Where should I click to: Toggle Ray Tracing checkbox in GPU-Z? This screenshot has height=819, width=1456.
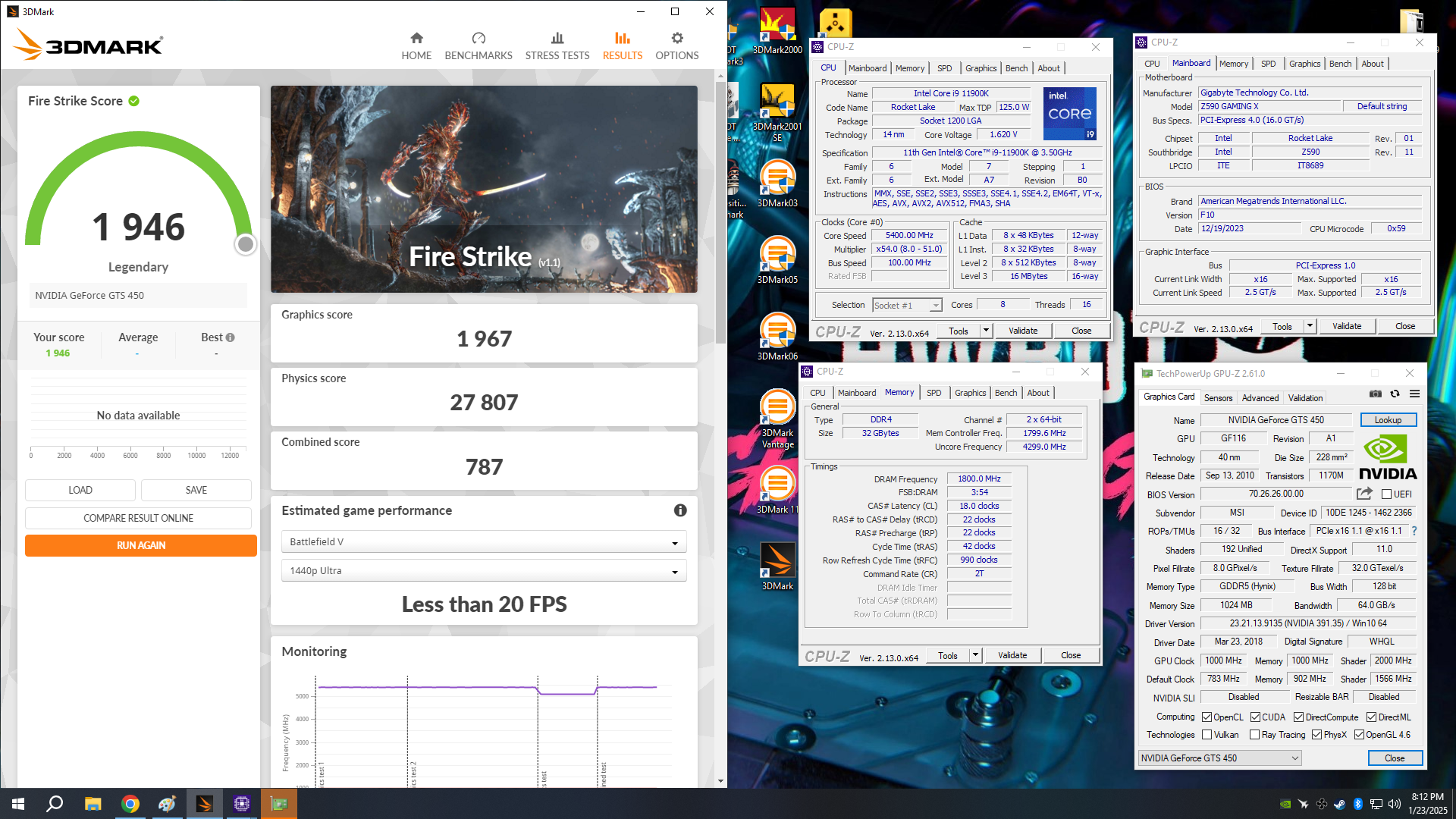click(1254, 735)
